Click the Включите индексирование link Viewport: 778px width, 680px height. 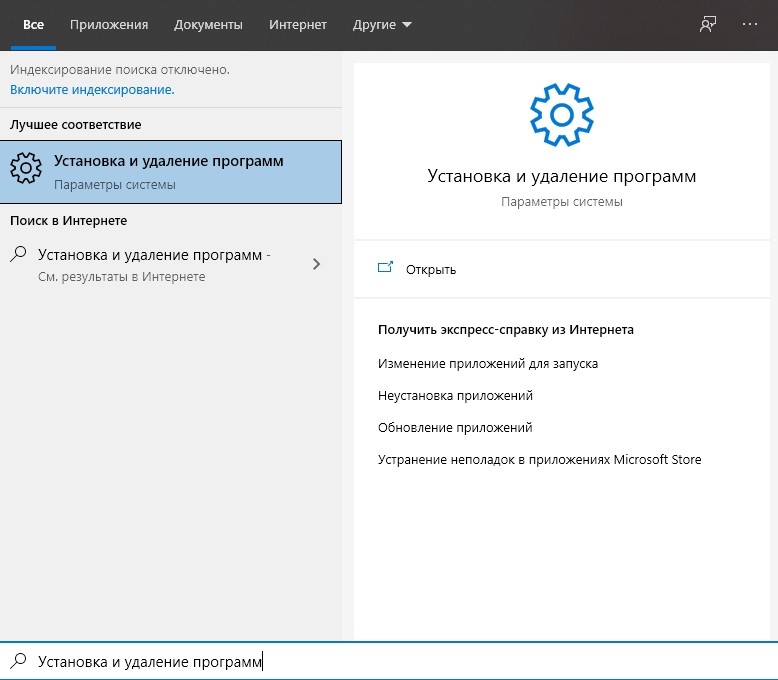pos(92,89)
